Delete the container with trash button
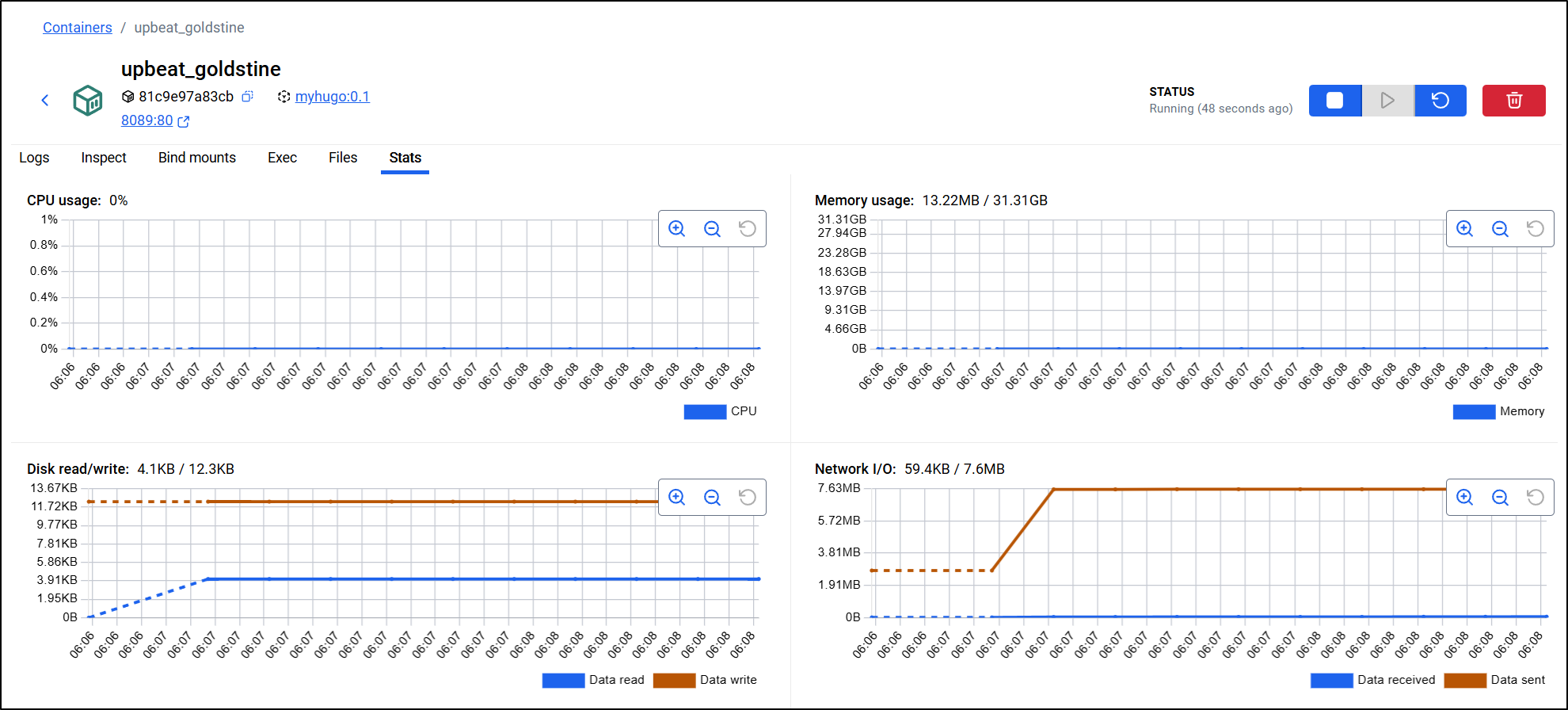 click(x=1513, y=101)
